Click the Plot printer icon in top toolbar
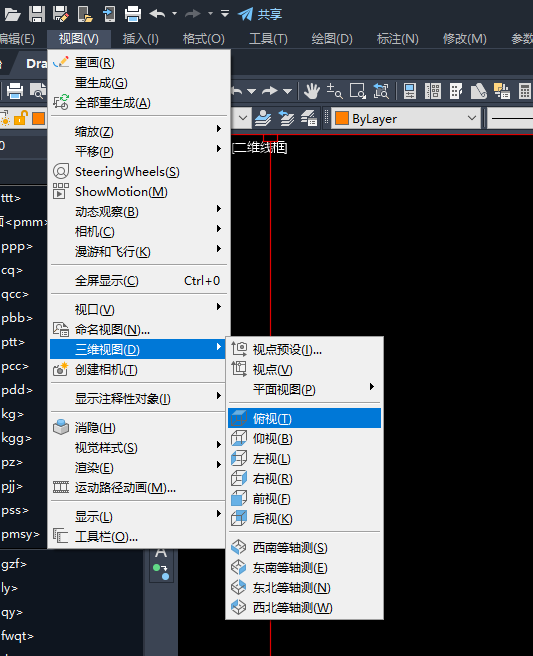 pyautogui.click(x=133, y=14)
